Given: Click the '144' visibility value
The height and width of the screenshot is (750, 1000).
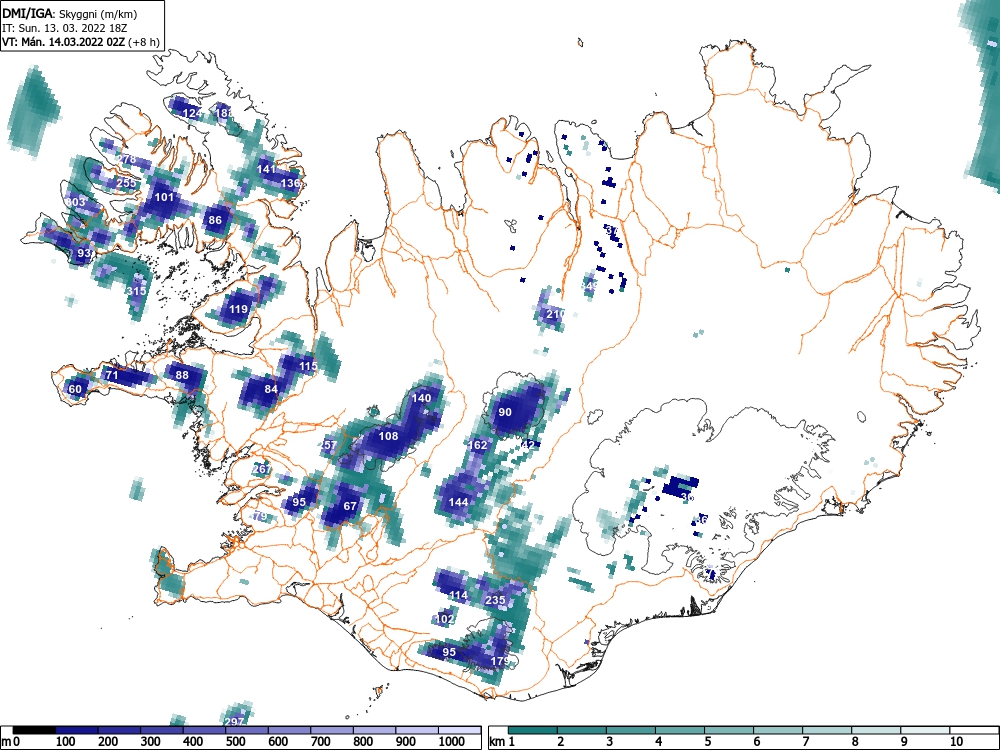Looking at the screenshot, I should coord(459,502).
